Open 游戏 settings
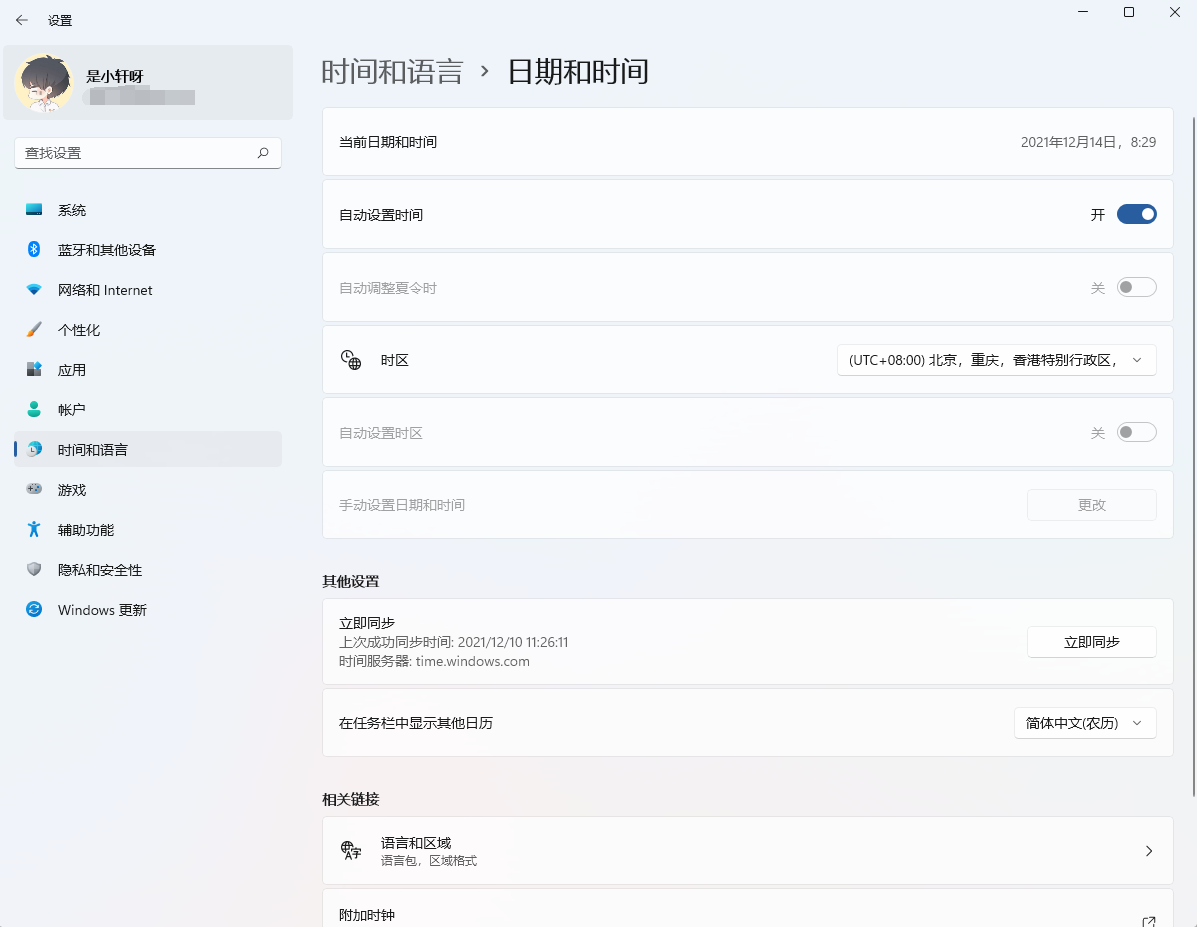The width and height of the screenshot is (1197, 927). [148, 489]
